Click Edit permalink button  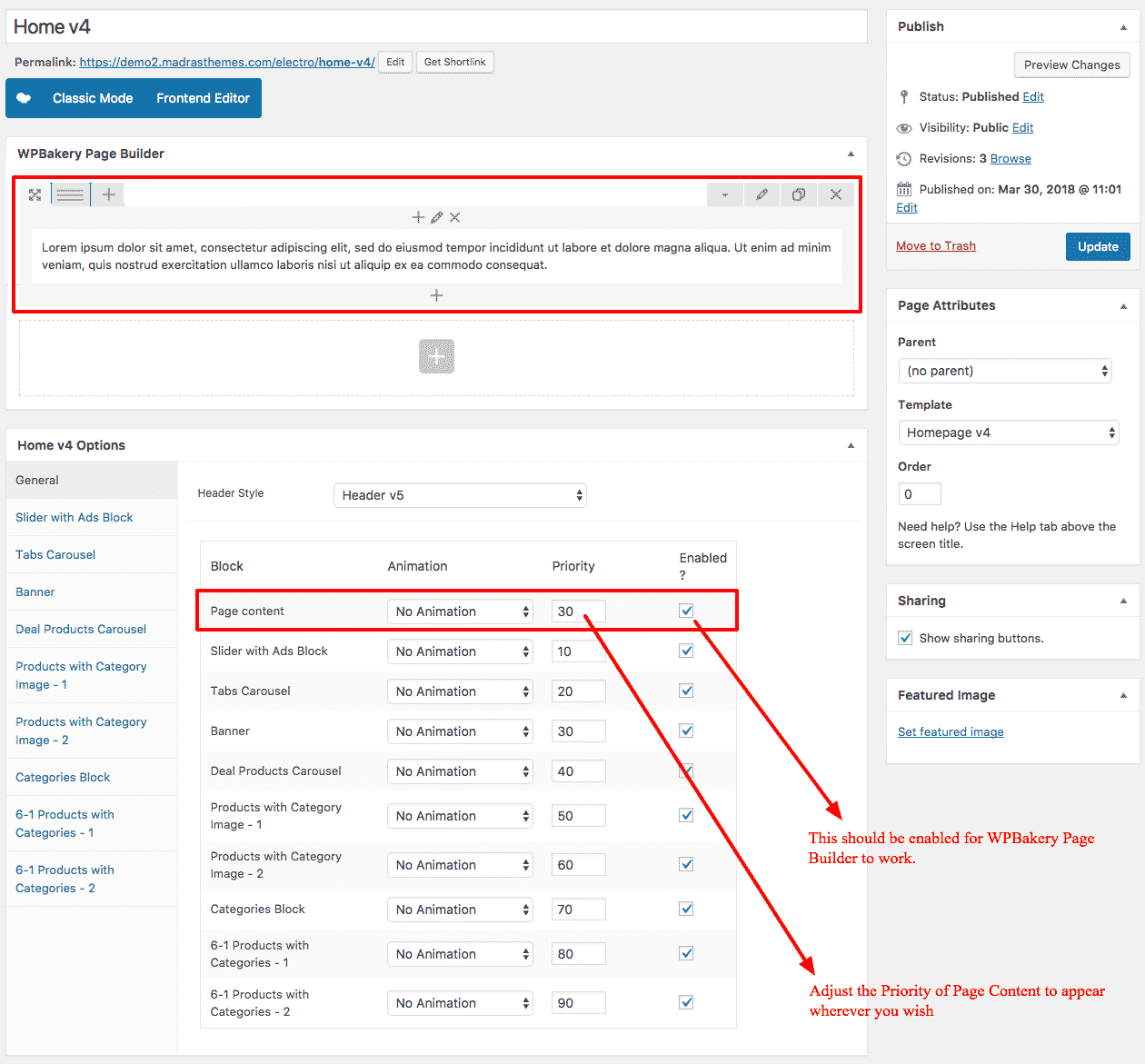click(x=395, y=62)
